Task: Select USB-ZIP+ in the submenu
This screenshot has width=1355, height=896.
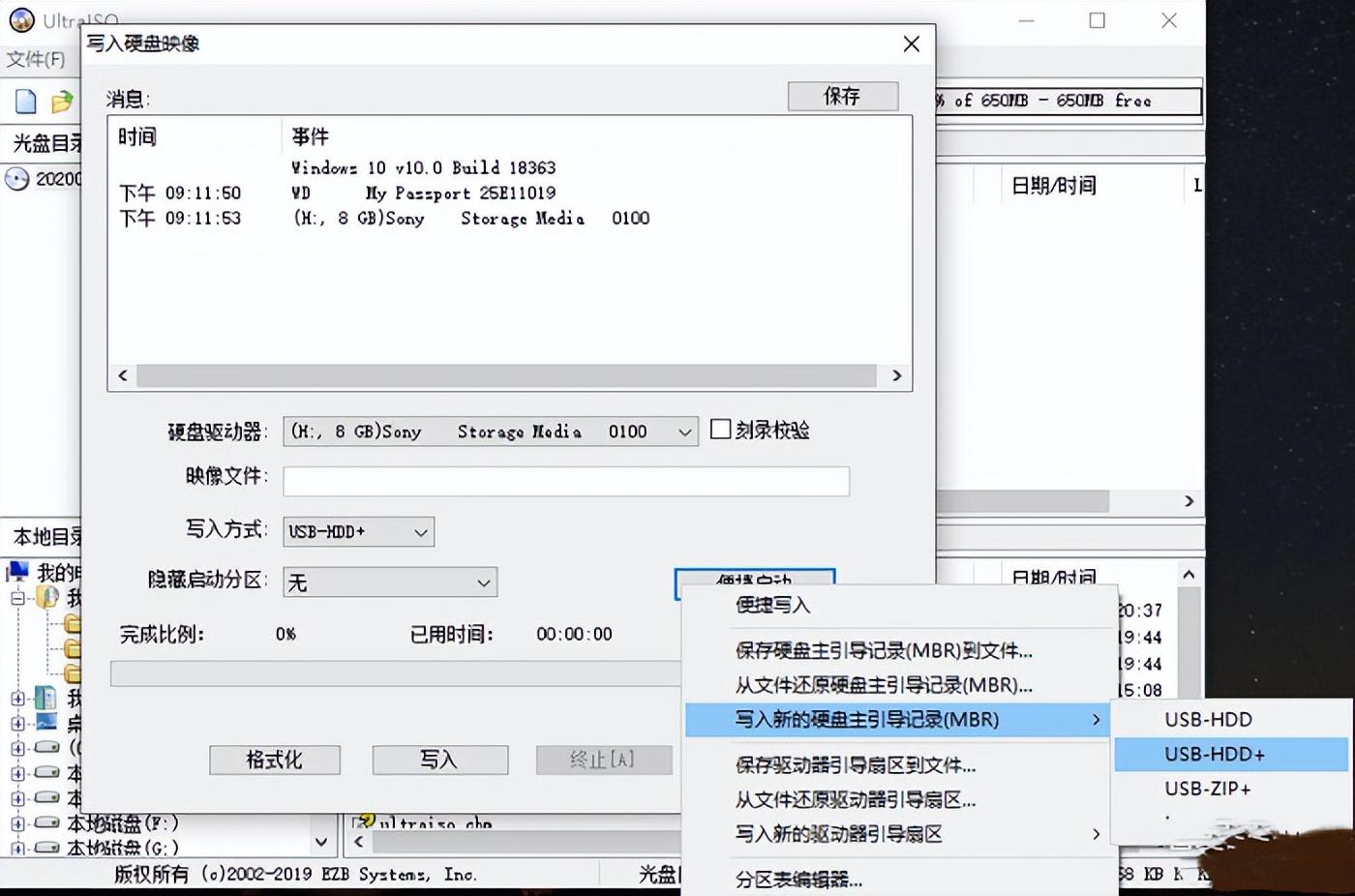Action: [x=1208, y=789]
